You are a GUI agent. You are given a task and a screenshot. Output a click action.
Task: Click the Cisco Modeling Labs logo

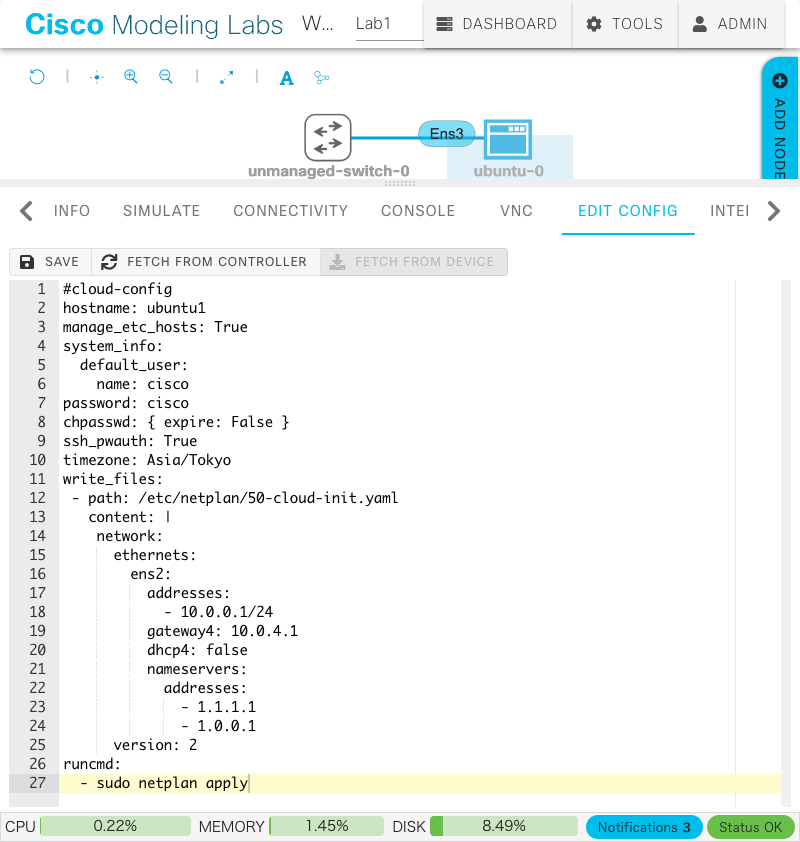[x=154, y=25]
